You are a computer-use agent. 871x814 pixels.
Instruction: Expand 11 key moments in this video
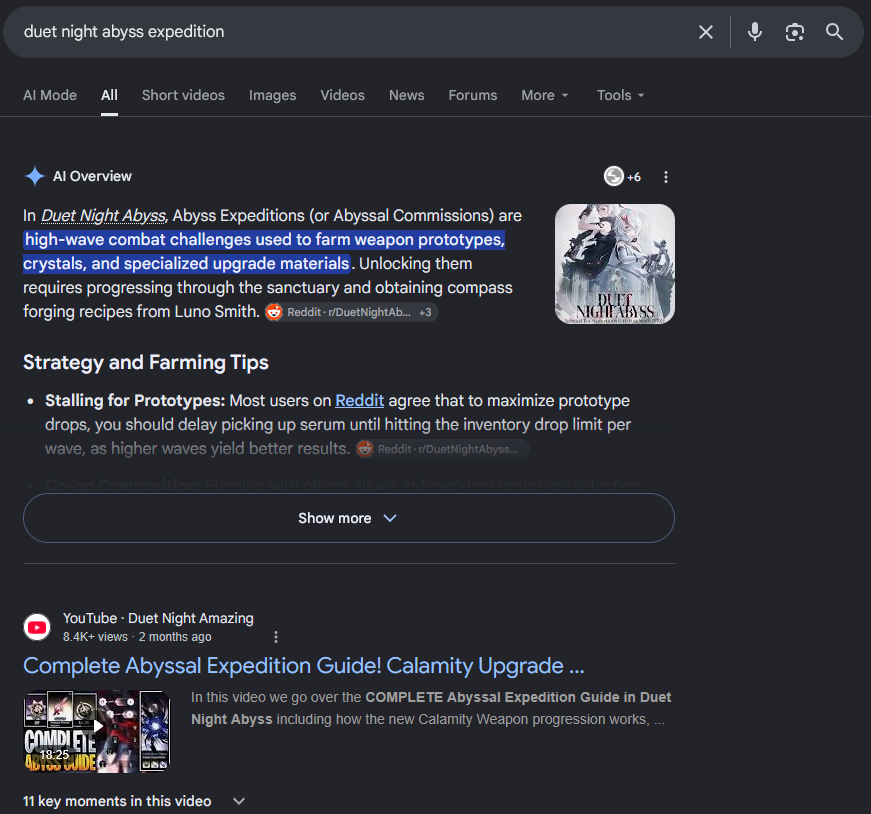tap(134, 801)
